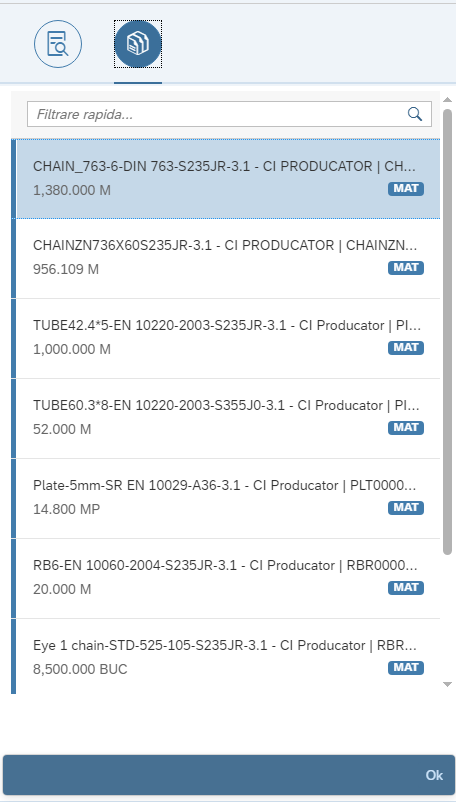Viewport: 456px width, 802px height.
Task: Click the MAT badge on CHAINZN736X60S235JR item
Action: click(x=406, y=268)
